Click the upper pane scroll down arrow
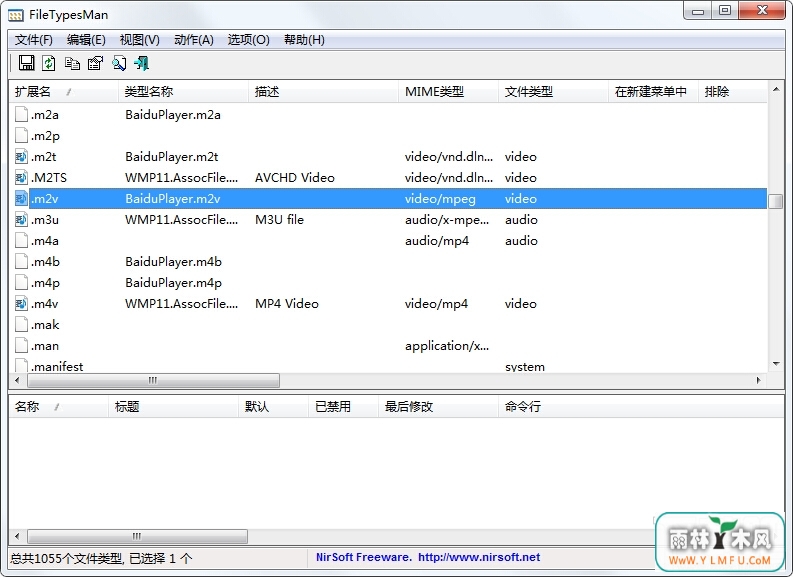This screenshot has width=793, height=577. [x=776, y=364]
